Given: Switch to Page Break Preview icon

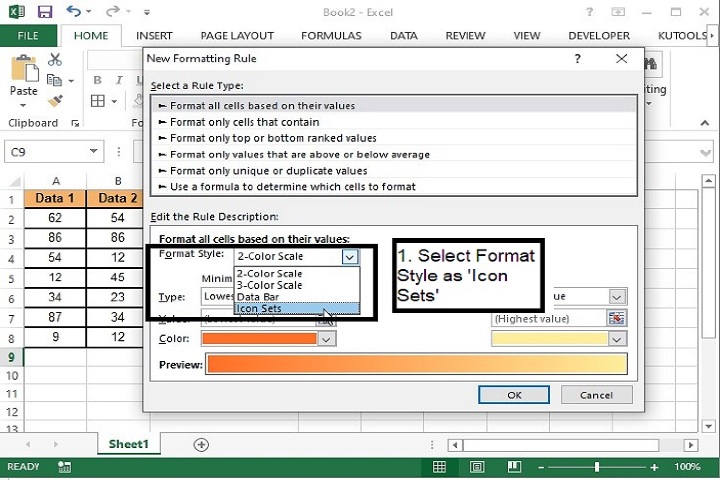Looking at the screenshot, I should pos(514,467).
